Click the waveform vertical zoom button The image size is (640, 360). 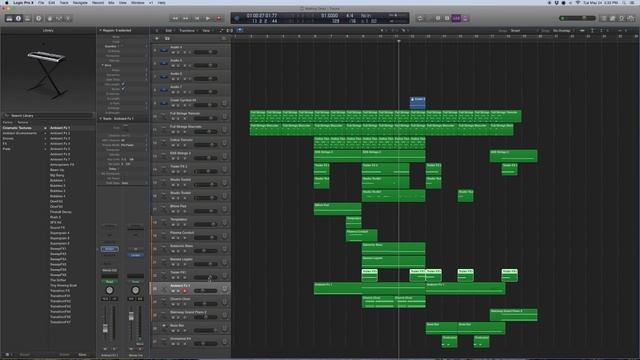pyautogui.click(x=582, y=30)
